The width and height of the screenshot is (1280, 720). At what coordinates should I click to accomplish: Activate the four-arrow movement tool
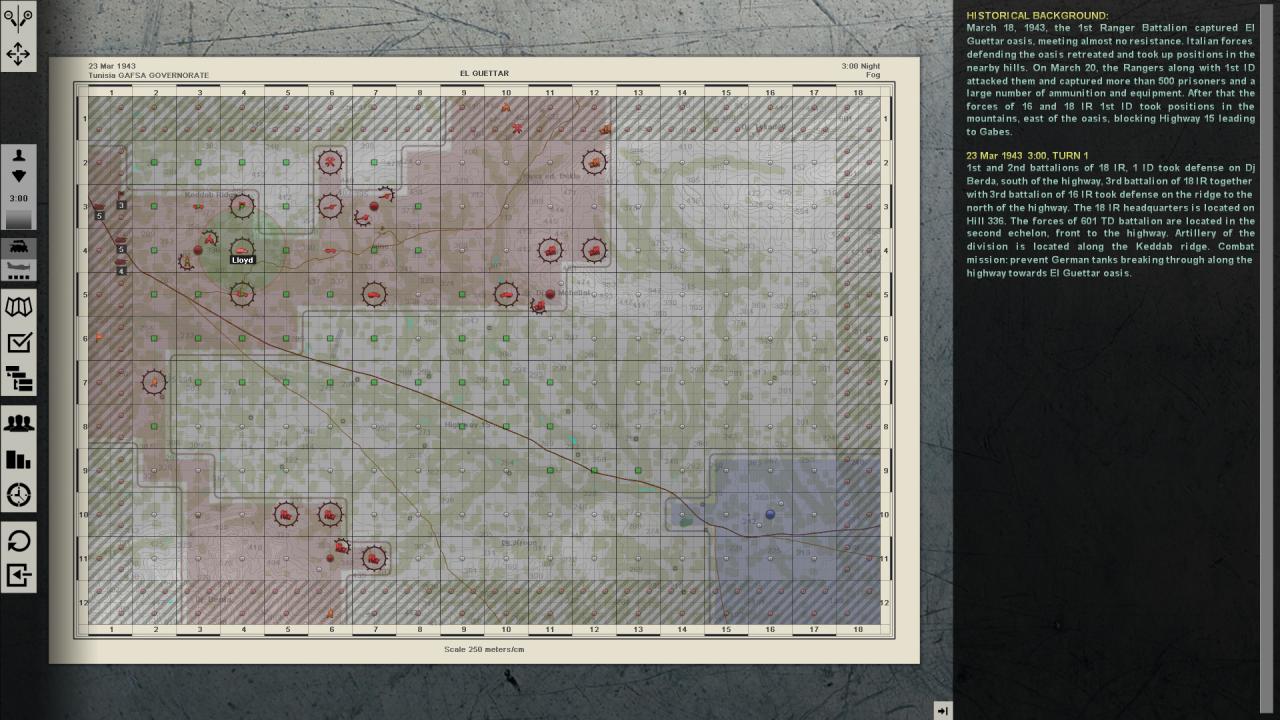[x=18, y=55]
